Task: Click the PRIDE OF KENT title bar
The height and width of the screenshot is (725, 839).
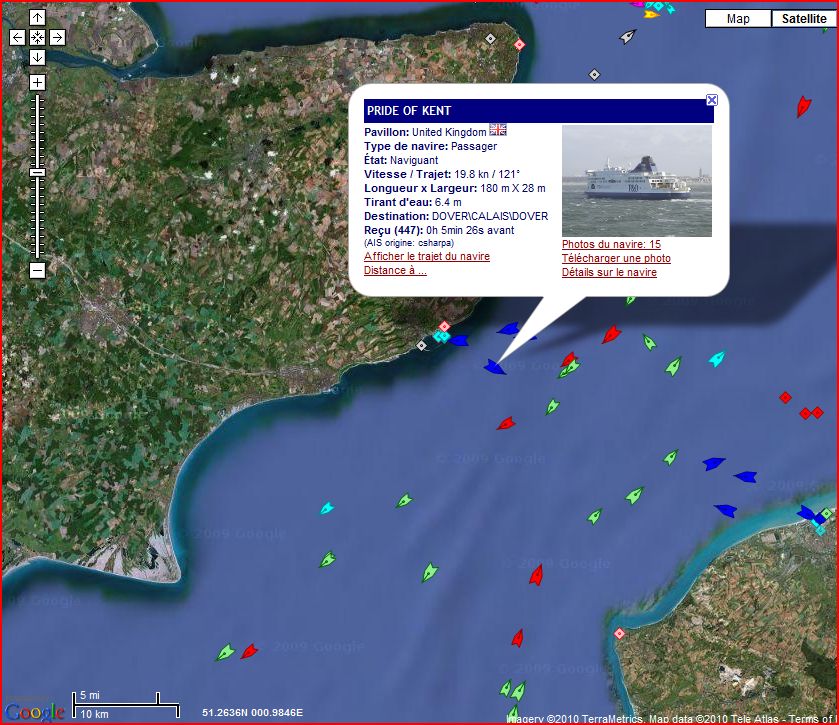Action: point(539,111)
